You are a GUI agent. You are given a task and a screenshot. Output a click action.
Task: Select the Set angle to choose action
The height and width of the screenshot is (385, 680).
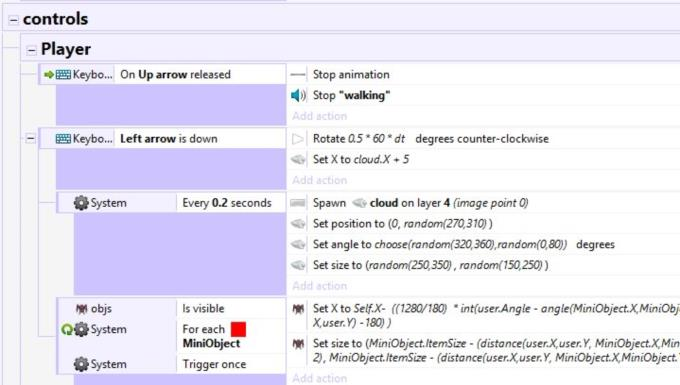point(483,244)
